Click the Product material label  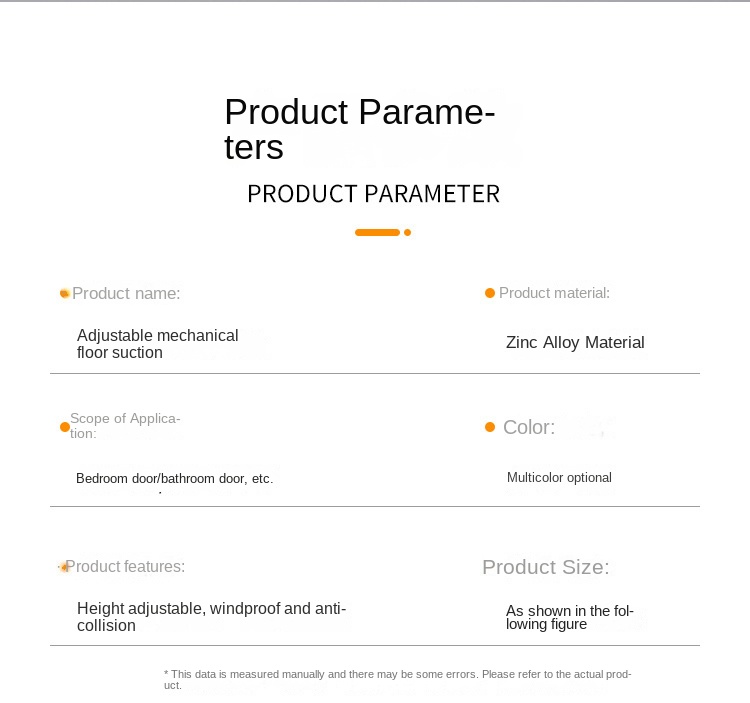[x=554, y=293]
